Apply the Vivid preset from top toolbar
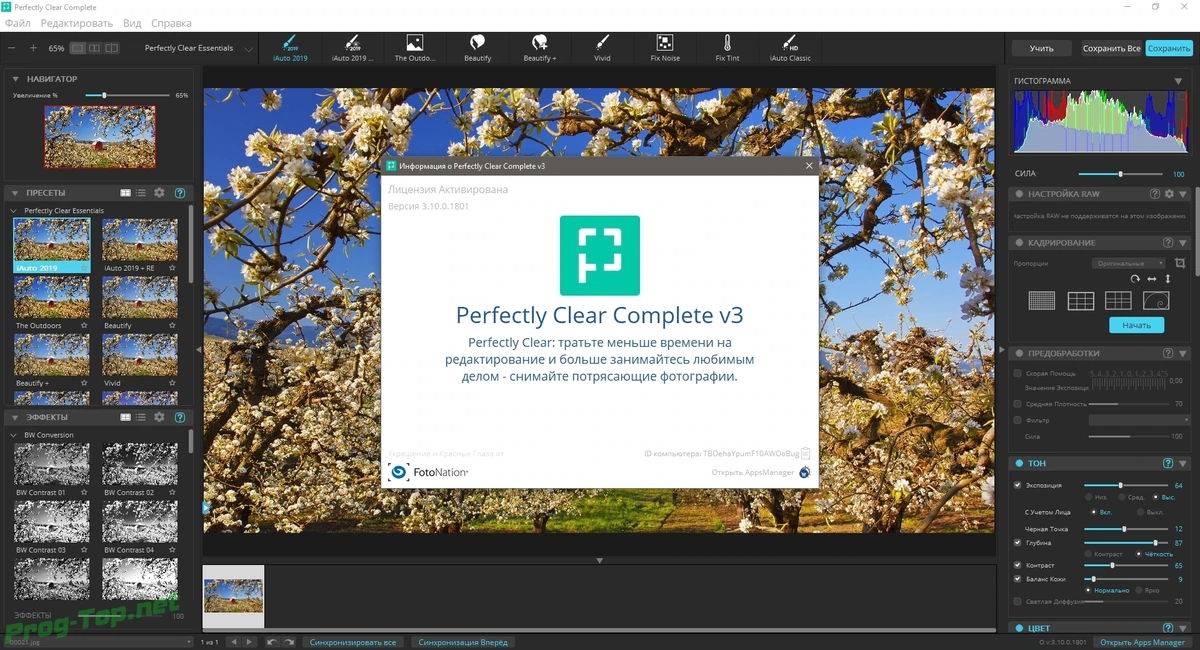This screenshot has width=1200, height=650. tap(602, 47)
